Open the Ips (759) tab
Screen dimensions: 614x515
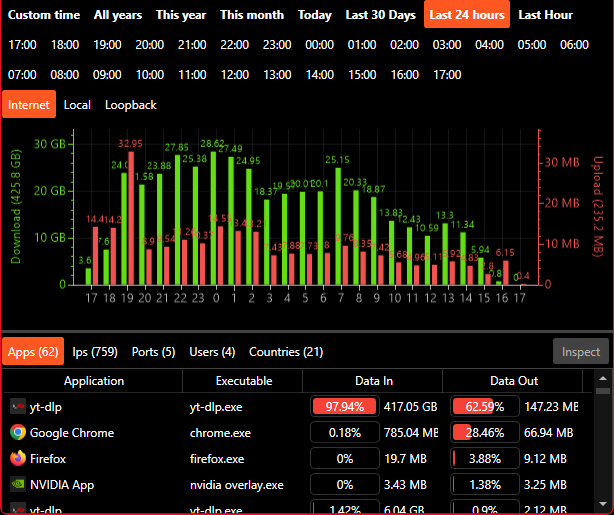click(x=95, y=352)
